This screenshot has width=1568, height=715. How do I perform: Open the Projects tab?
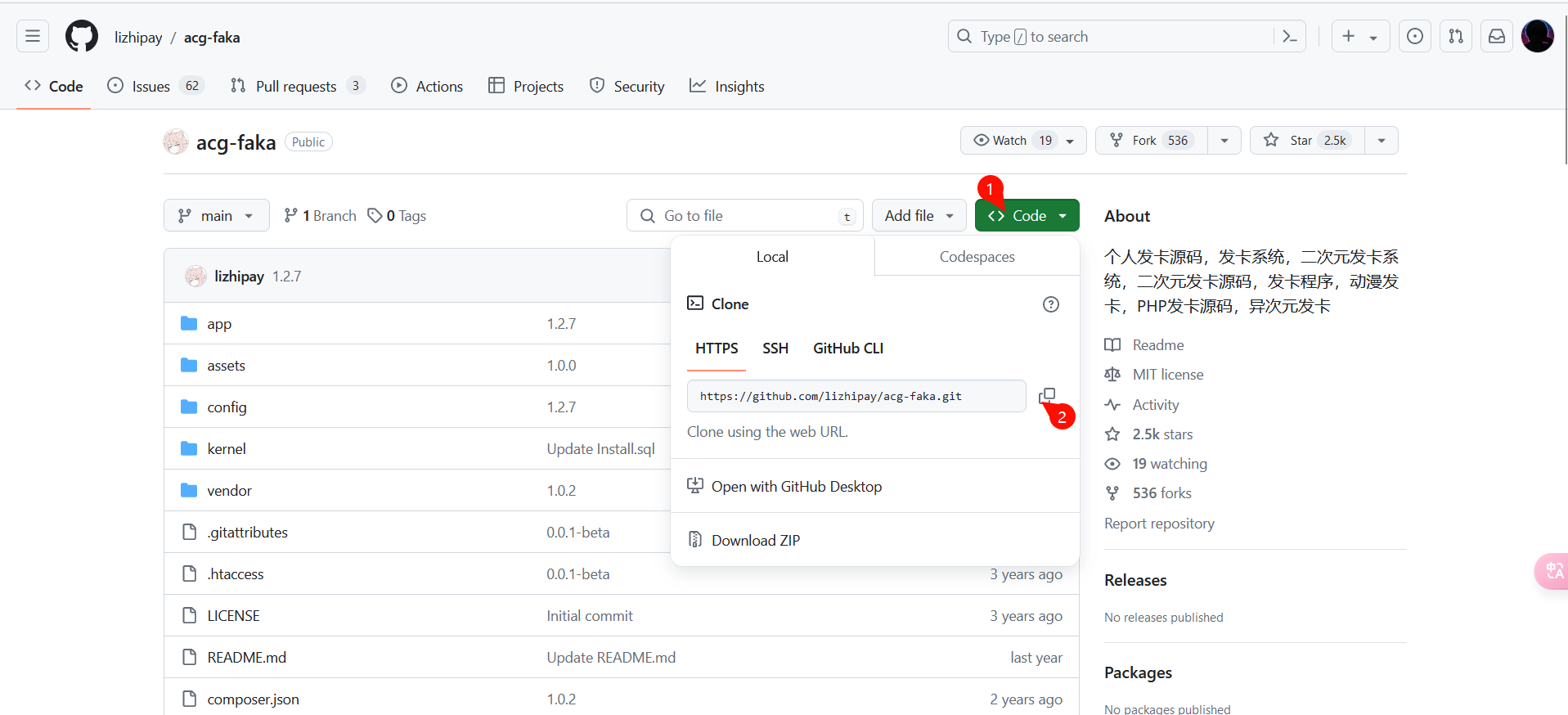point(526,86)
